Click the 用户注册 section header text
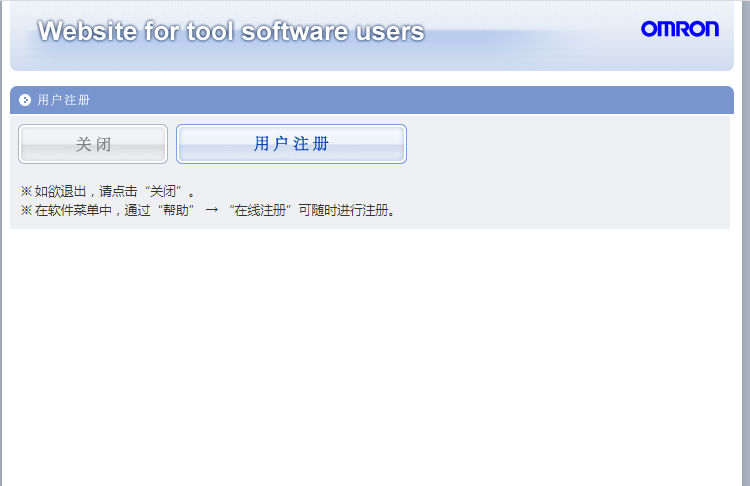 pyautogui.click(x=63, y=100)
